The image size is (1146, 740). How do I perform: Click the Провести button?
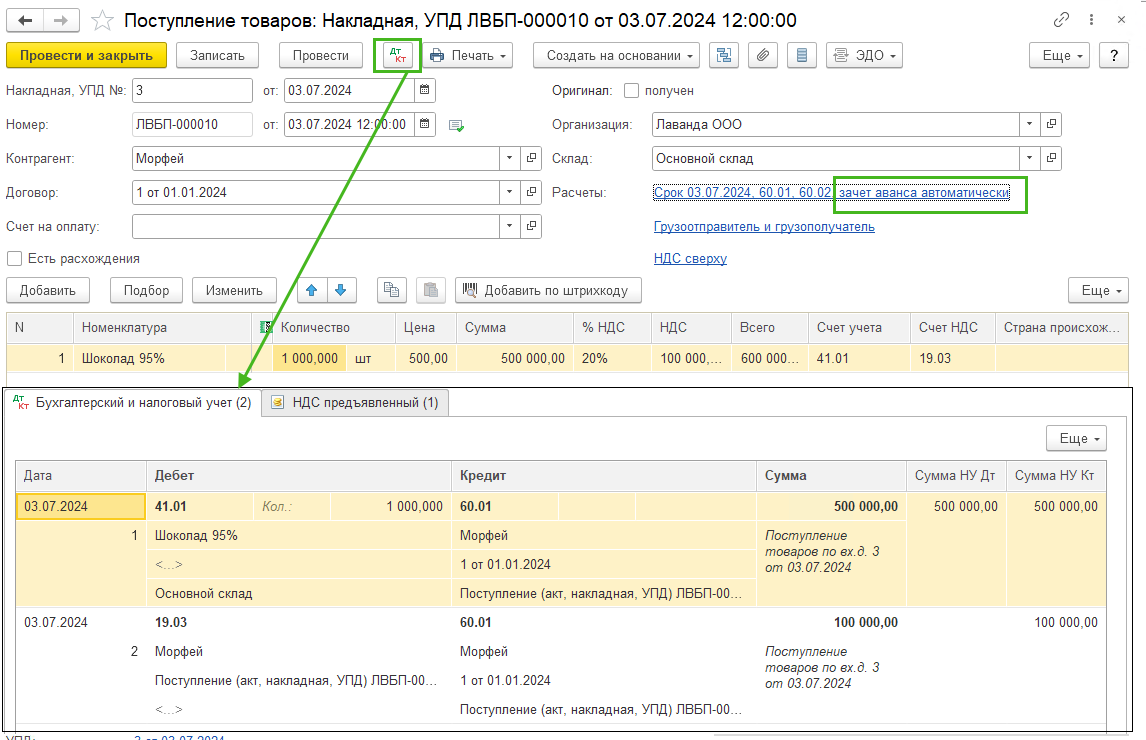321,56
